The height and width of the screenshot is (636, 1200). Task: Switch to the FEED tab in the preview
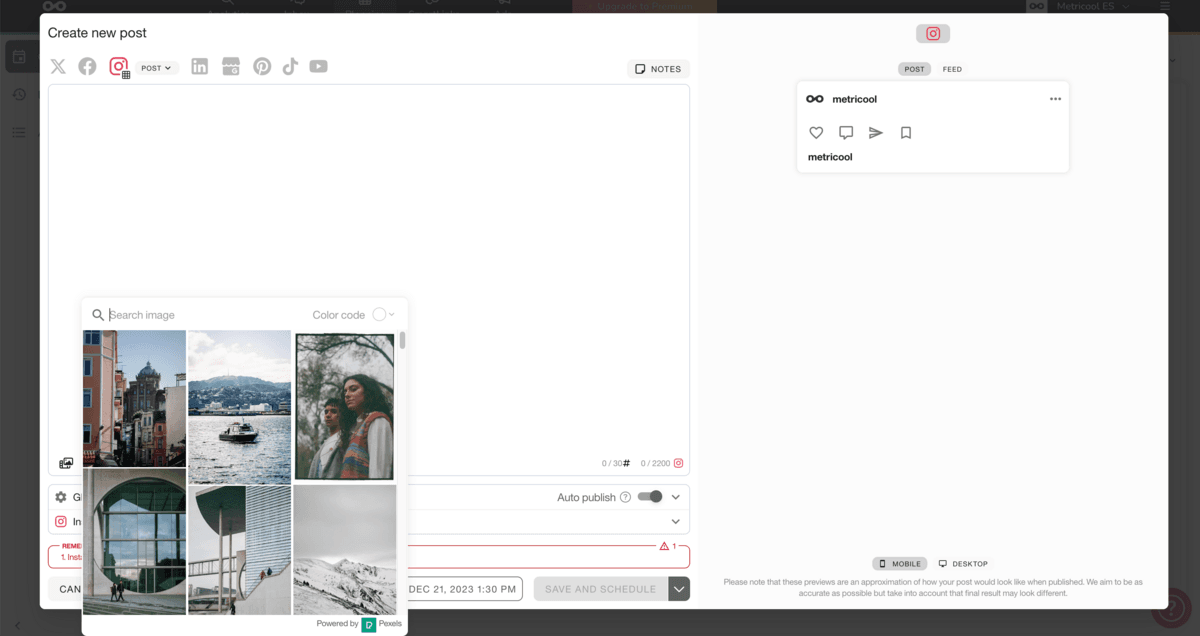[x=951, y=69]
